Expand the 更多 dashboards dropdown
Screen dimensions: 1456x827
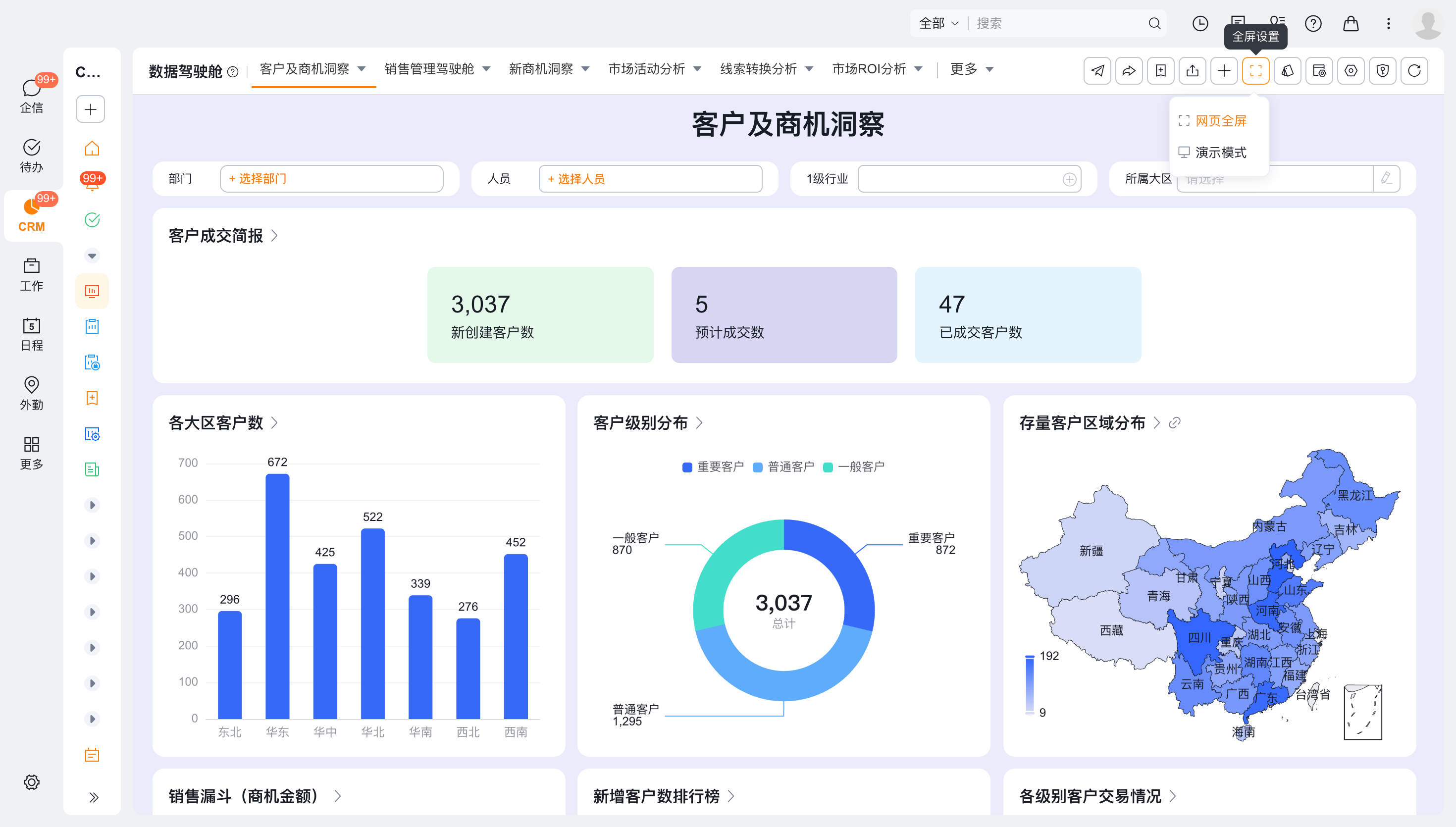pyautogui.click(x=972, y=69)
